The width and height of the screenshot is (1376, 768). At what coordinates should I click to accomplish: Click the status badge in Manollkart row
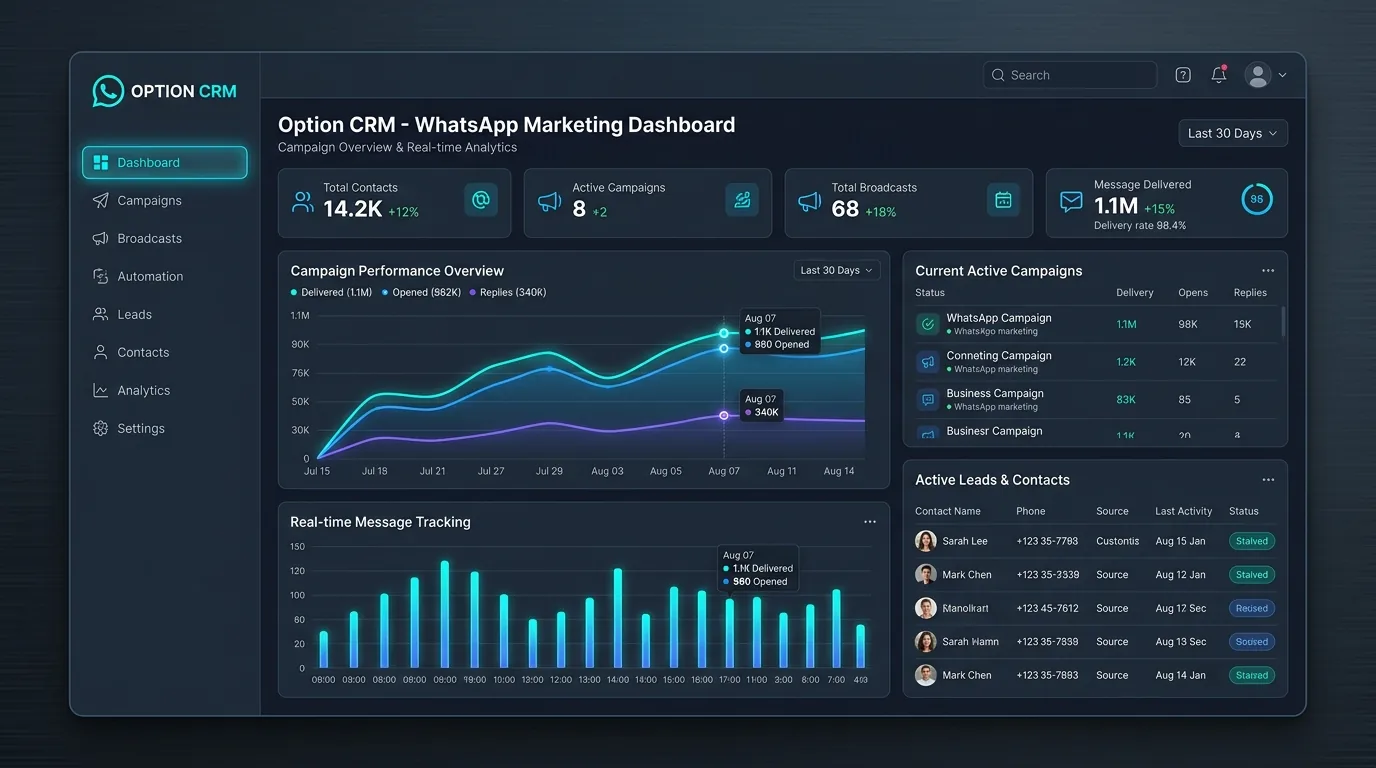pyautogui.click(x=1252, y=608)
